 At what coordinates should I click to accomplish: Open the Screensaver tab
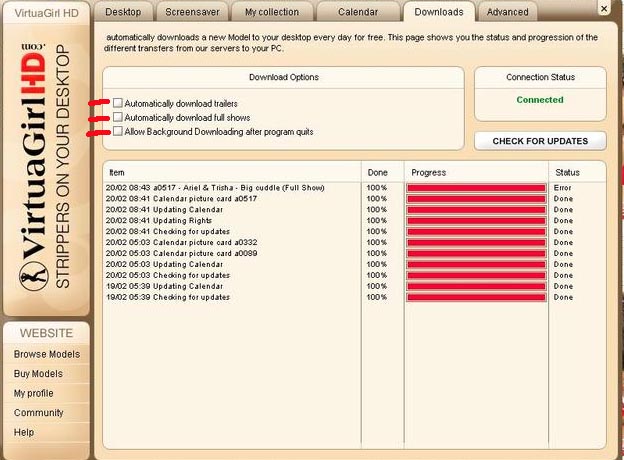[193, 12]
